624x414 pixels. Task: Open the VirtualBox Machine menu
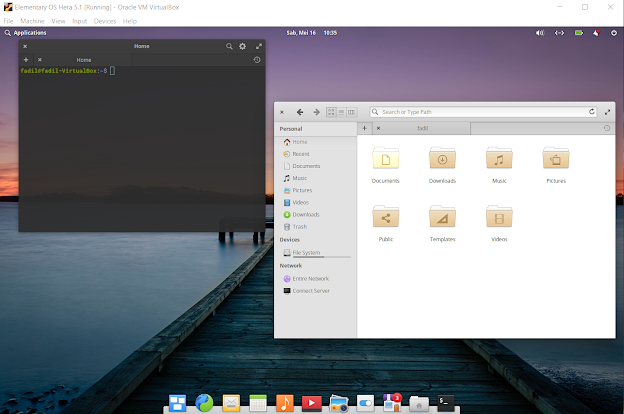click(x=32, y=21)
